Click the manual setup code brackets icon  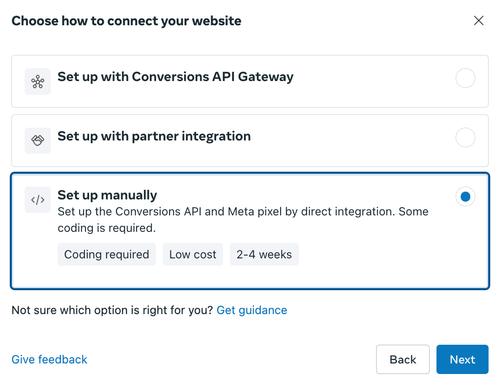coord(38,200)
